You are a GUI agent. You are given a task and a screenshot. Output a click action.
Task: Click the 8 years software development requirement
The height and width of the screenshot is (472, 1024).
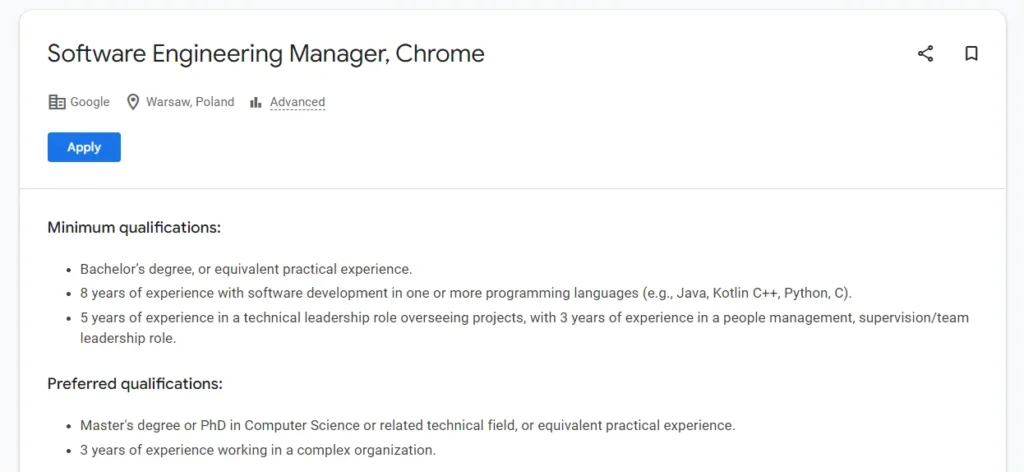466,294
